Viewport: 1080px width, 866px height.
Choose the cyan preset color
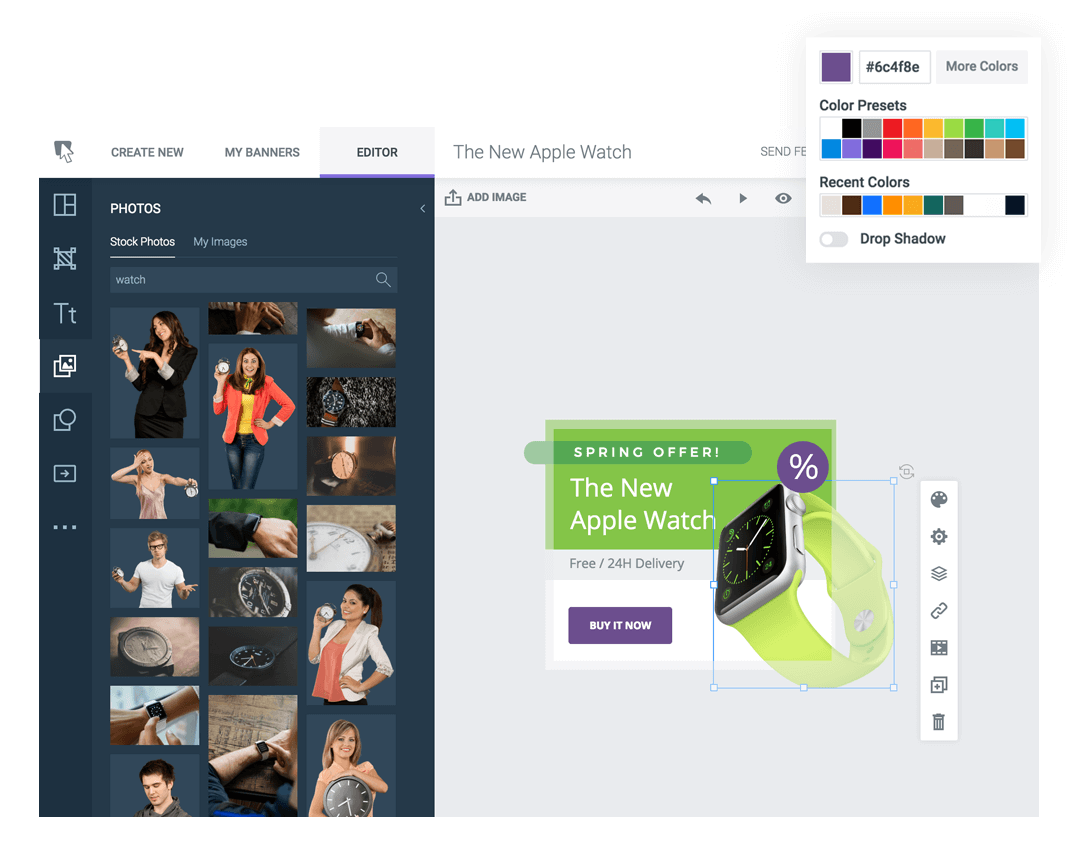[x=1015, y=128]
